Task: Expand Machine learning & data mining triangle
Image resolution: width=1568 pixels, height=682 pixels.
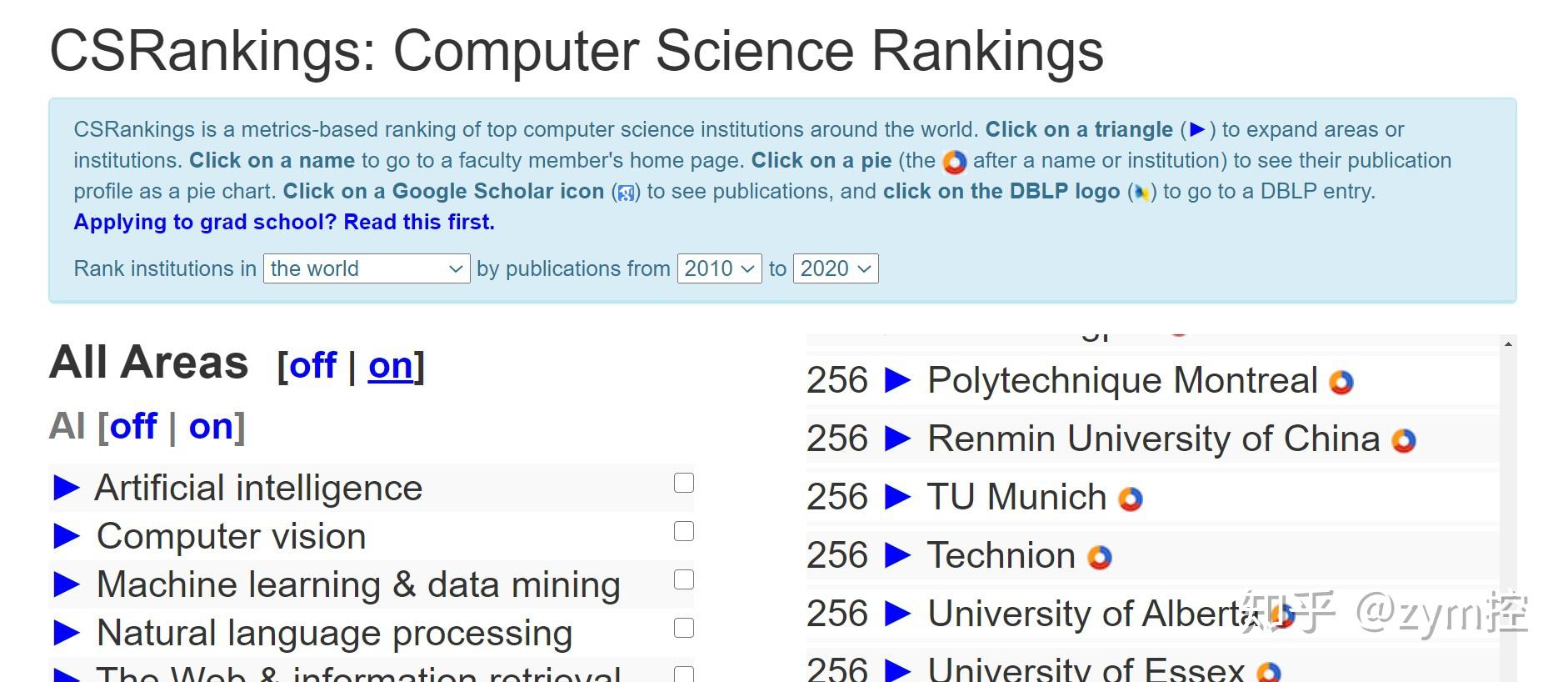Action: point(67,584)
